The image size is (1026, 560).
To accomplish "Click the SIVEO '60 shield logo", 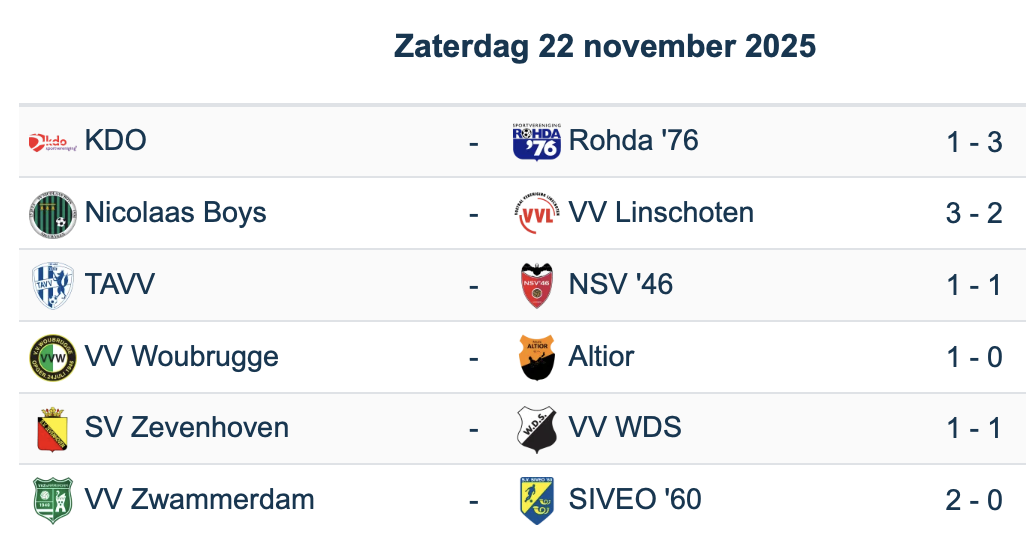I will click(x=536, y=500).
